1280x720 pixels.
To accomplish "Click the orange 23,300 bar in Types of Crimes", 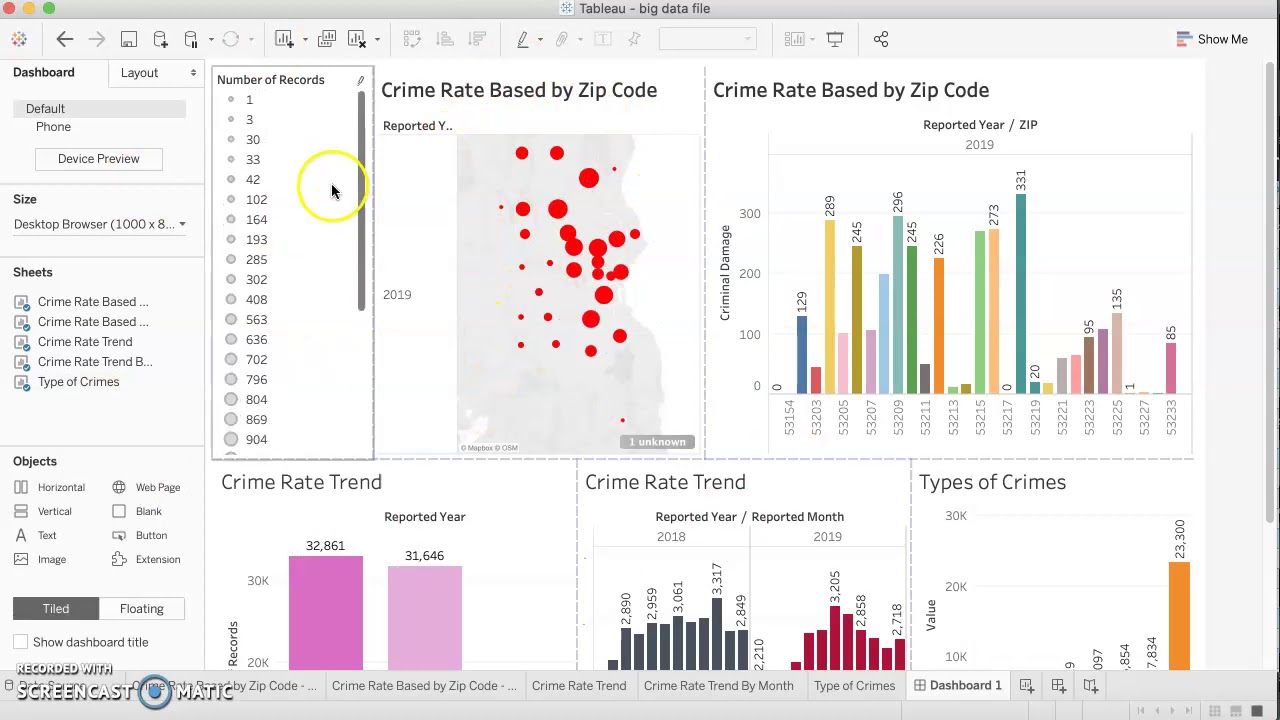I will [1179, 616].
